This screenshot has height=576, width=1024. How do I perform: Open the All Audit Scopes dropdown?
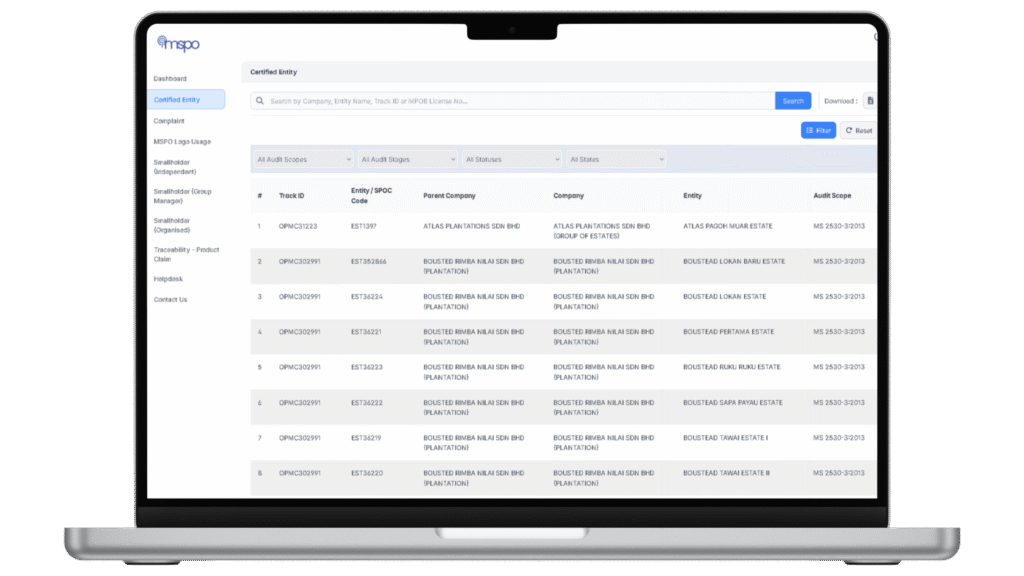pos(303,159)
